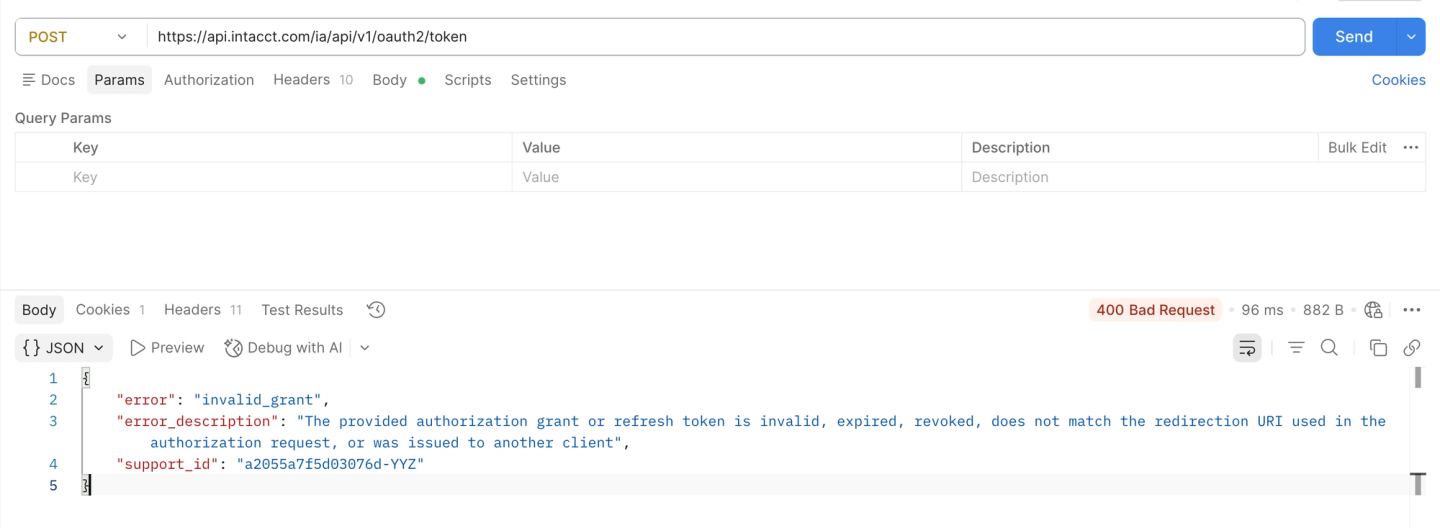Open the Send button options arrow
Viewport: 1440px width, 528px height.
tap(1411, 37)
